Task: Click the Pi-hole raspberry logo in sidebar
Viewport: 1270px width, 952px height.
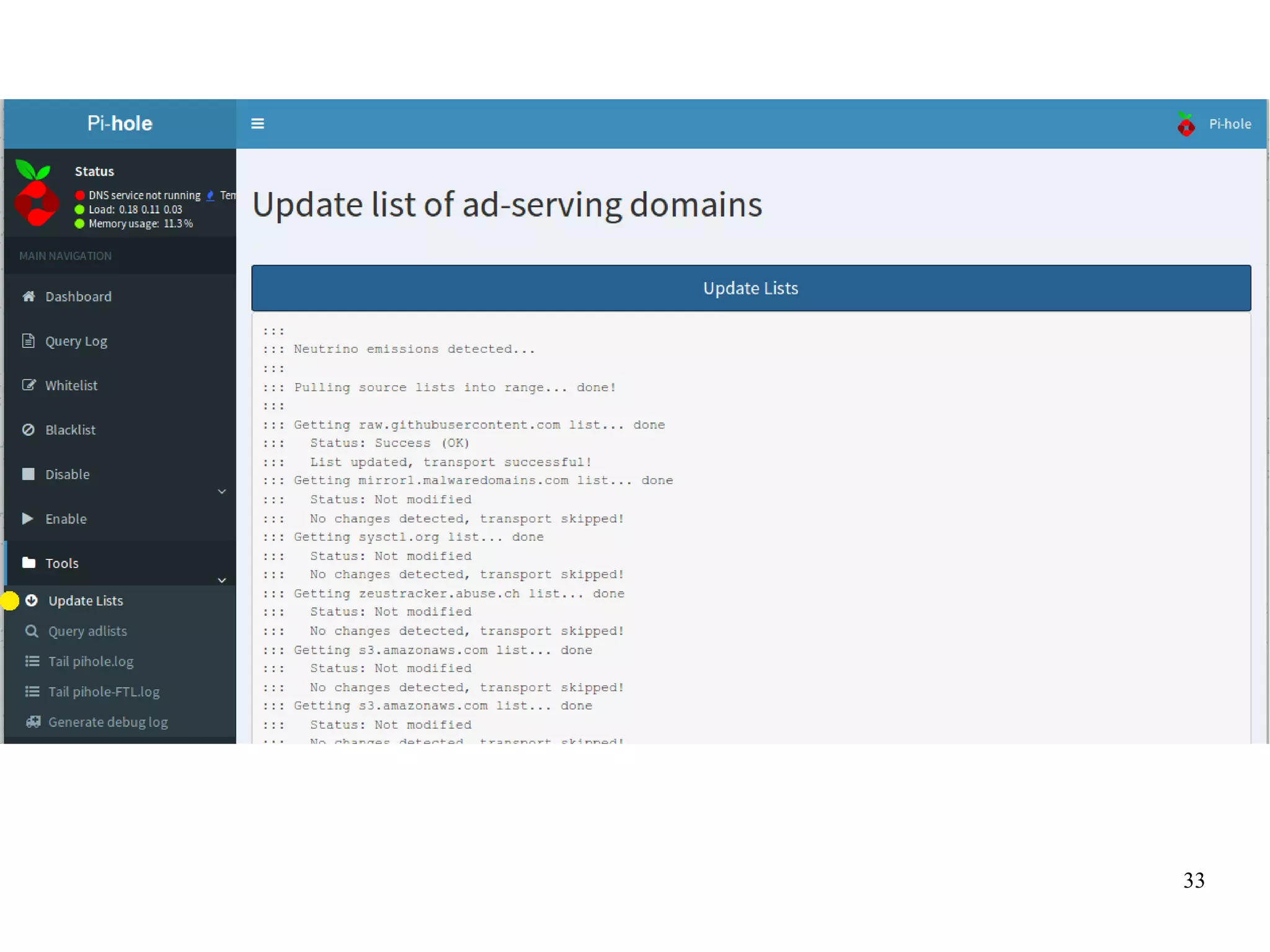Action: 37,194
